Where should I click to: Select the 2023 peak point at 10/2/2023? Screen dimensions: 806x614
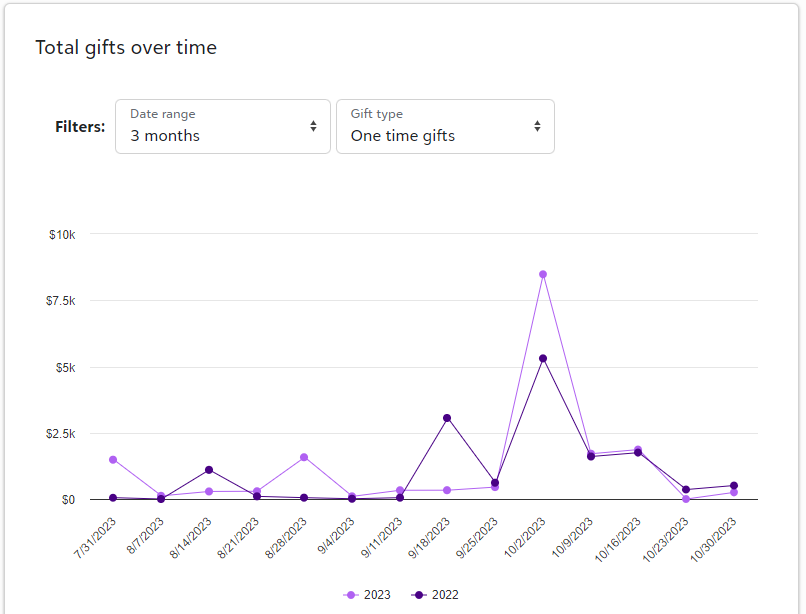click(x=543, y=274)
